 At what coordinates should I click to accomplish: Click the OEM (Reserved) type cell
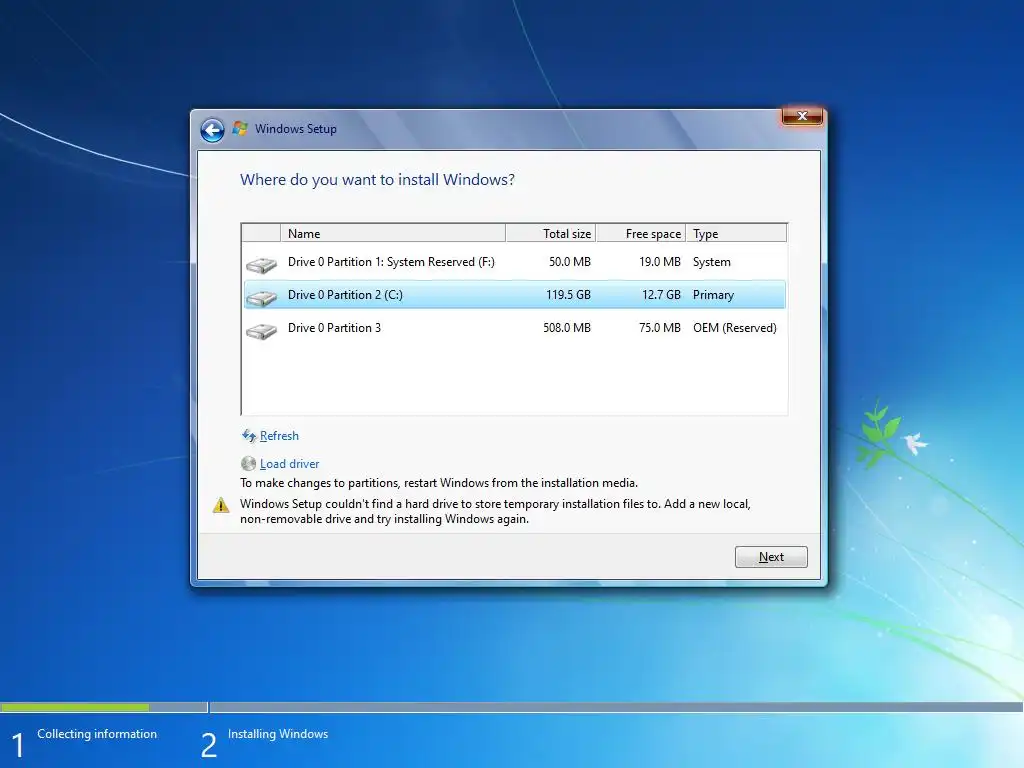(735, 328)
